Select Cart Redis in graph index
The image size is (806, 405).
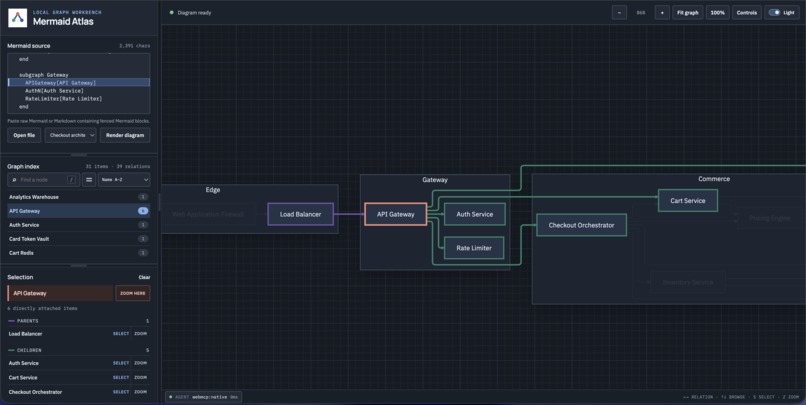(79, 253)
